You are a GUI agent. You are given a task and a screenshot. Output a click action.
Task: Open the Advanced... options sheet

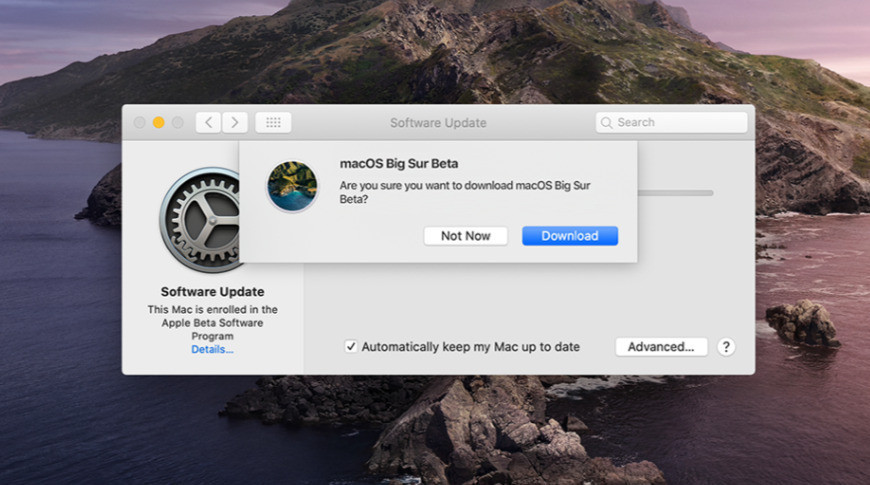661,347
